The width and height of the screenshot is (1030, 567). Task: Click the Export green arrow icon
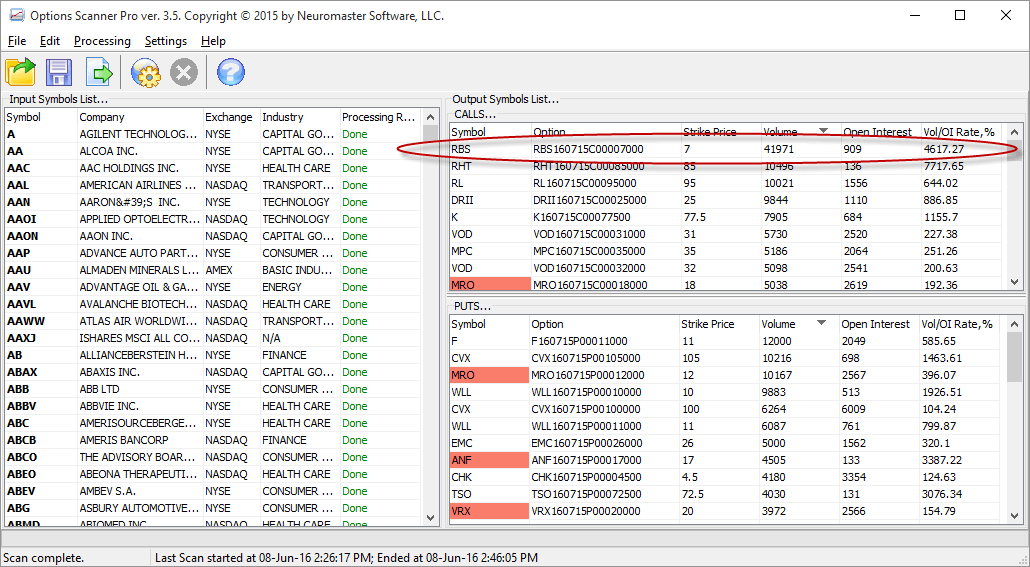(x=99, y=72)
